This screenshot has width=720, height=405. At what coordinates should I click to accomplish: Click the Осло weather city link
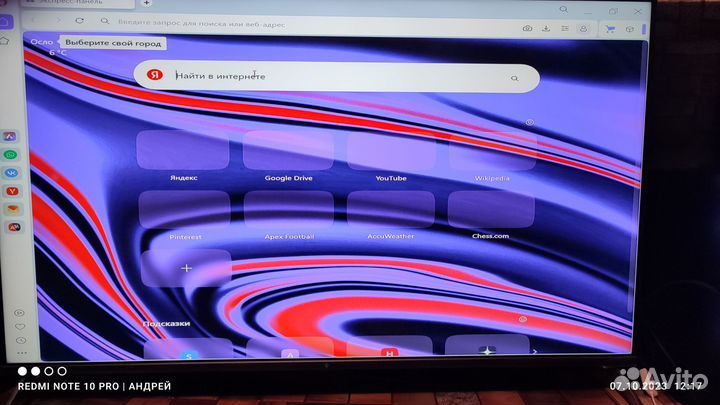(x=41, y=42)
